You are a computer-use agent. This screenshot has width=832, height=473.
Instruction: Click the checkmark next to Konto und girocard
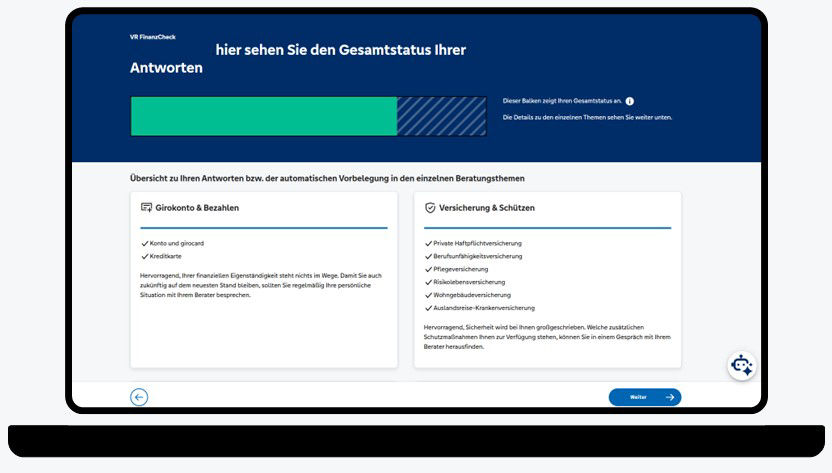point(144,244)
